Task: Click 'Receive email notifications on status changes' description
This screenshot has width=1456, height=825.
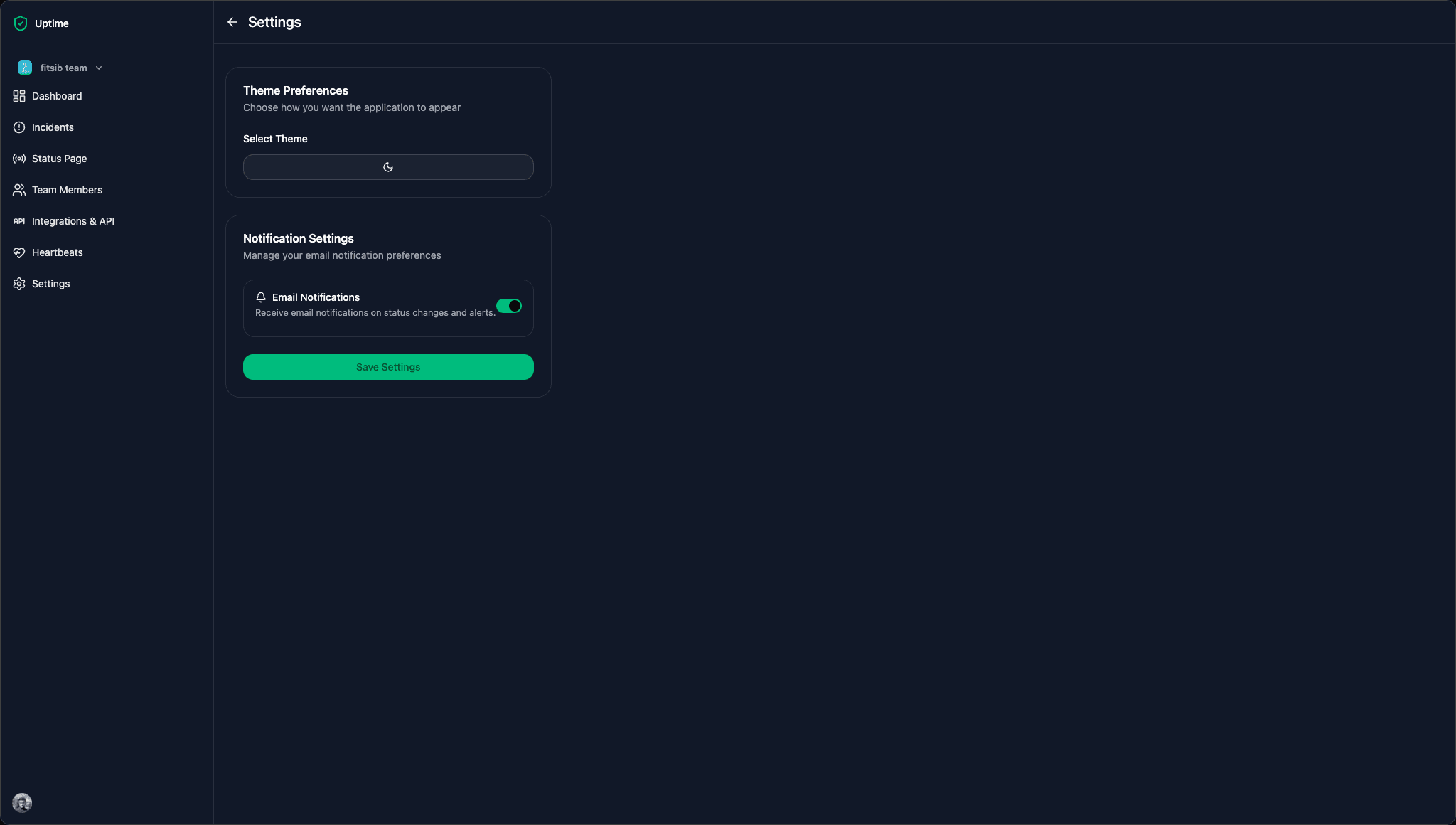Action: [x=375, y=313]
